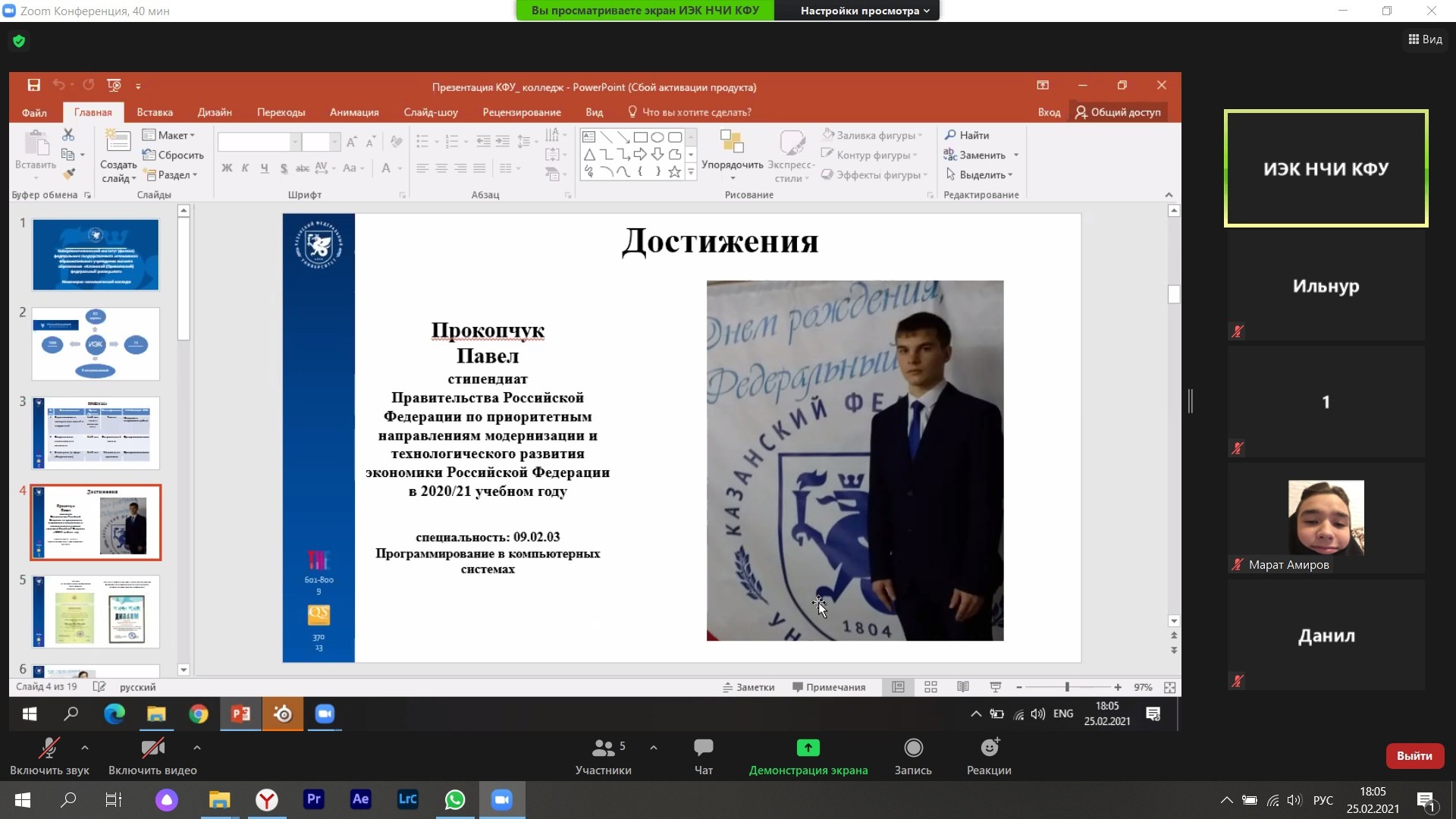Toggle strikethrough abc formatting
The width and height of the screenshot is (1456, 819).
302,168
